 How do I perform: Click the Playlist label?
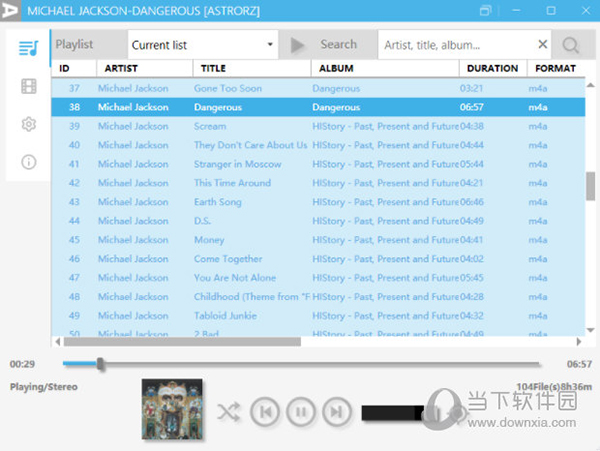[x=74, y=44]
